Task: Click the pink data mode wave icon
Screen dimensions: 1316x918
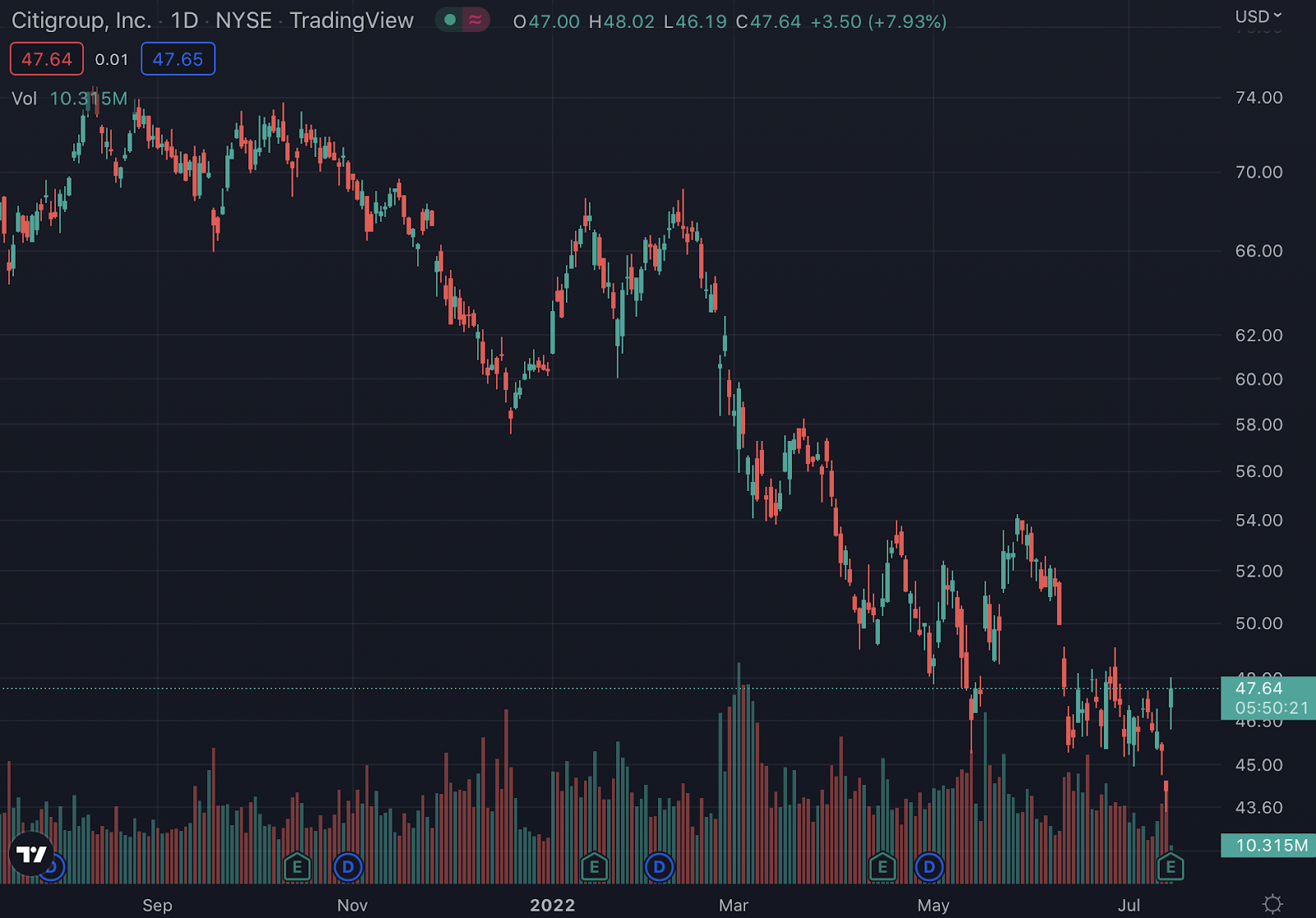Action: point(475,20)
